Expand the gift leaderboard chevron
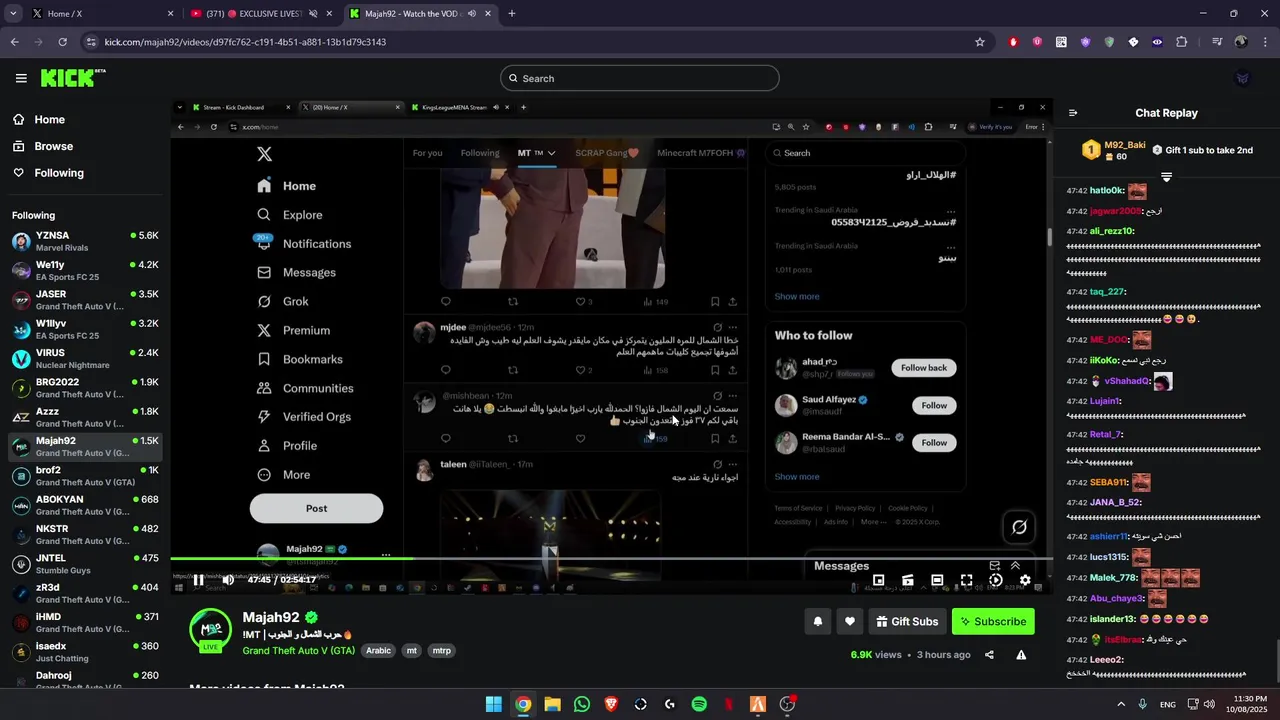 pos(1166,177)
